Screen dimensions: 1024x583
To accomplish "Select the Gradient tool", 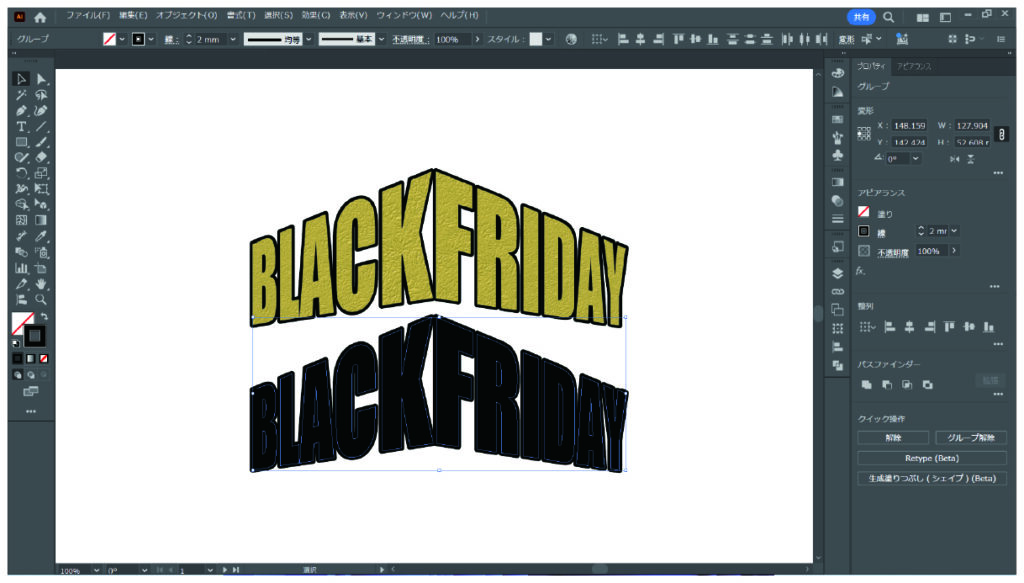I will (x=41, y=221).
